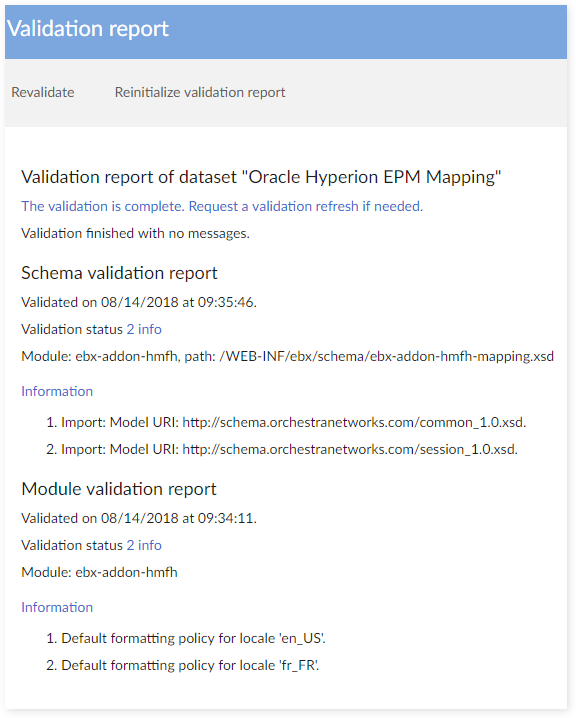Screen dimensions: 576x718
Task: Click the Revalidate button
Action: (x=43, y=92)
